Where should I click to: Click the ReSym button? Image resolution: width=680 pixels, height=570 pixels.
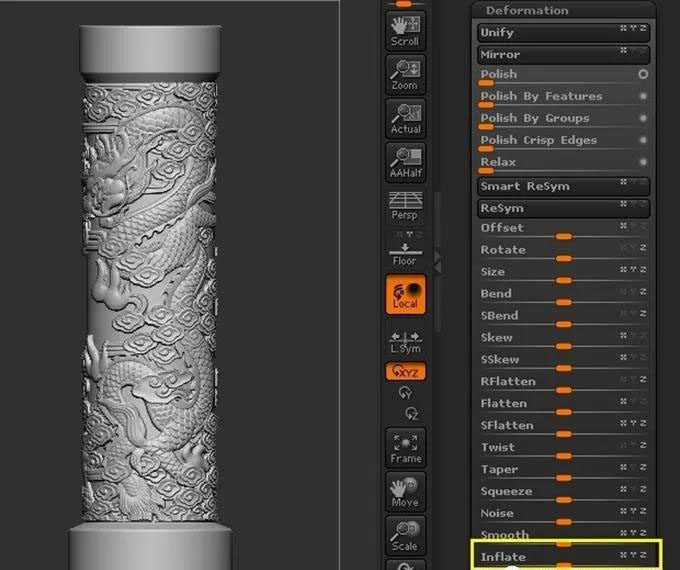coord(563,208)
